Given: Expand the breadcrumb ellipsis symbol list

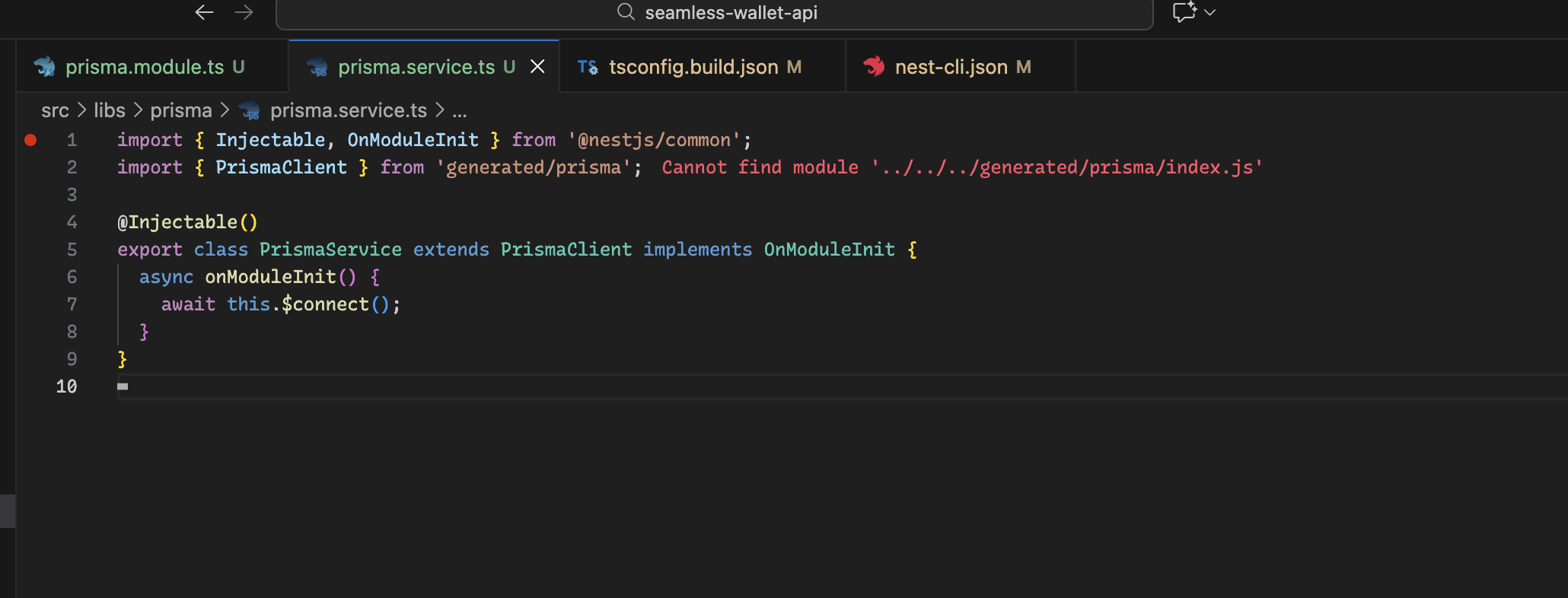Looking at the screenshot, I should pyautogui.click(x=460, y=111).
